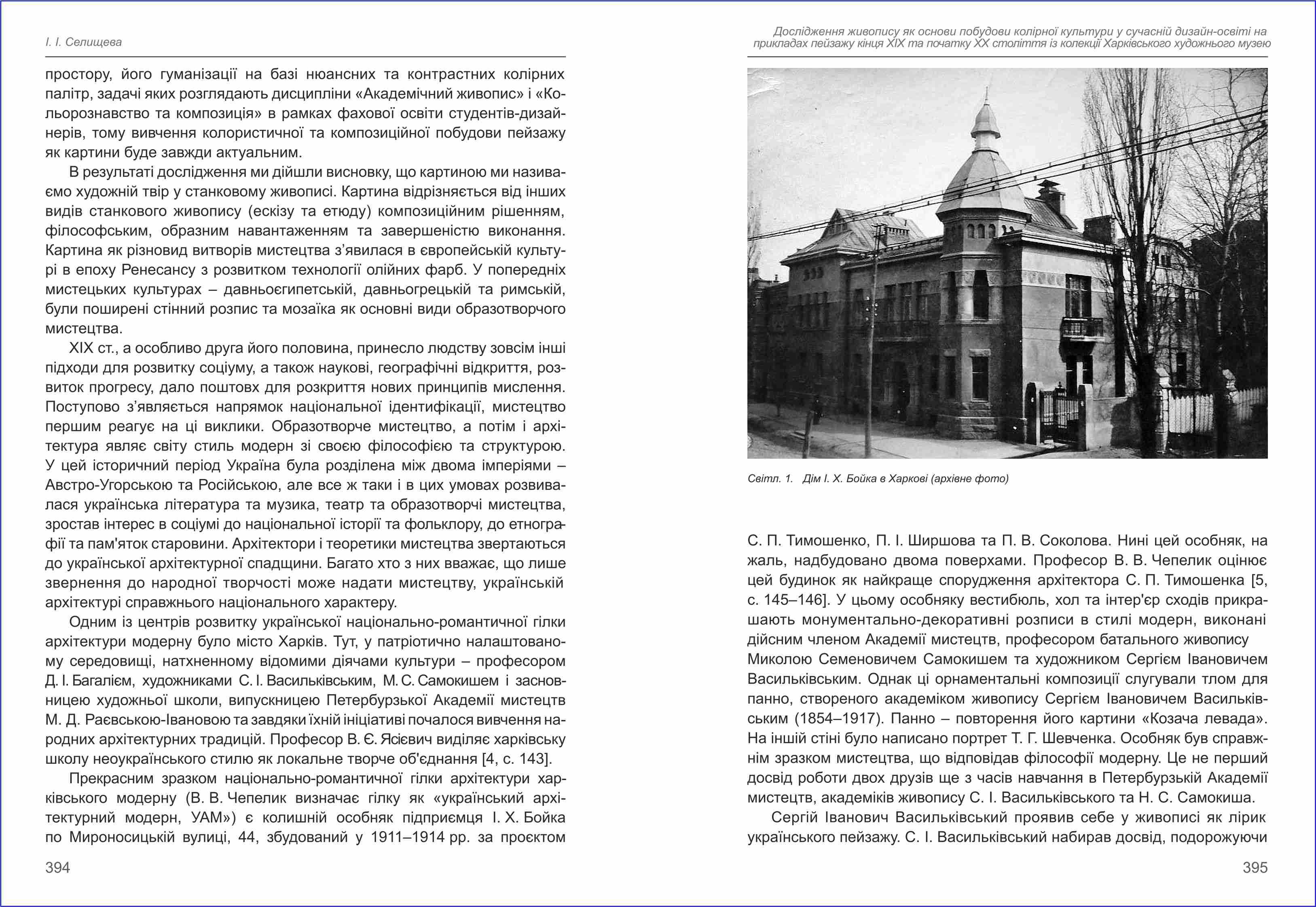
Task: Click the phrase «Академічний живопис» on the left page
Action: (x=439, y=94)
